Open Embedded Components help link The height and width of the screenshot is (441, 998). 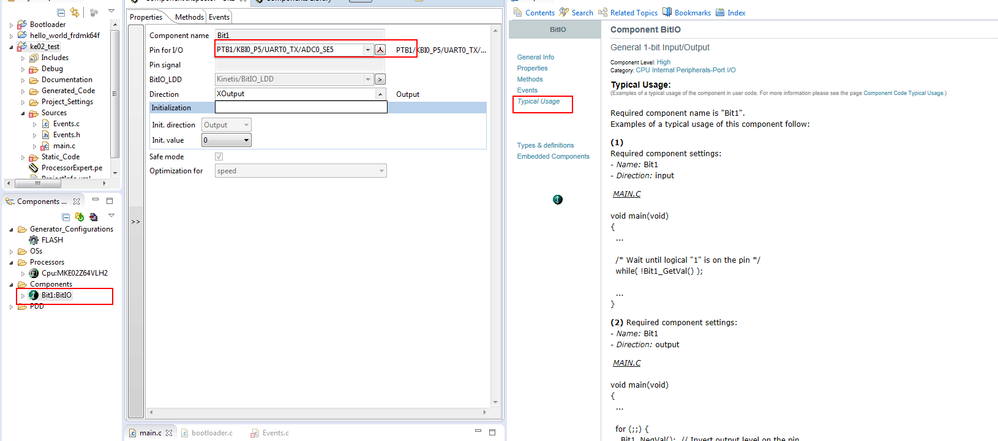tap(553, 157)
